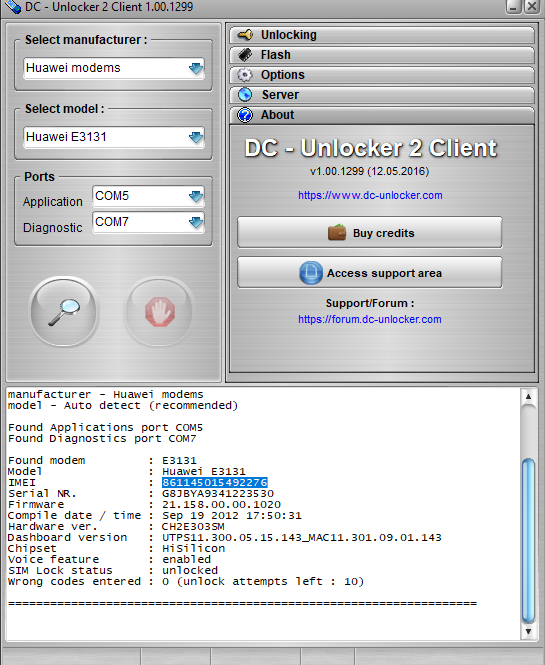Click the model Auto detect (recommended) line
Image resolution: width=545 pixels, height=665 pixels.
123,406
